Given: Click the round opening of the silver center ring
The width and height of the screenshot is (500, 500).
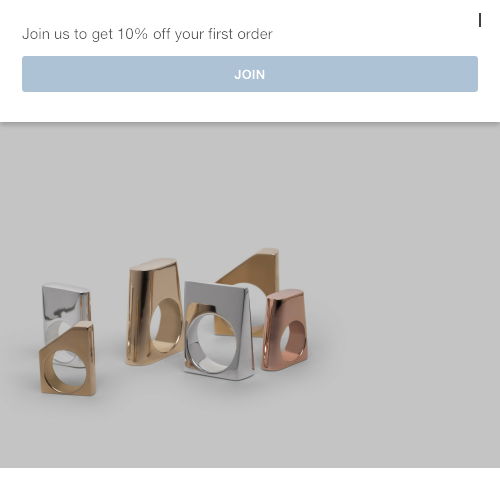Looking at the screenshot, I should (212, 343).
